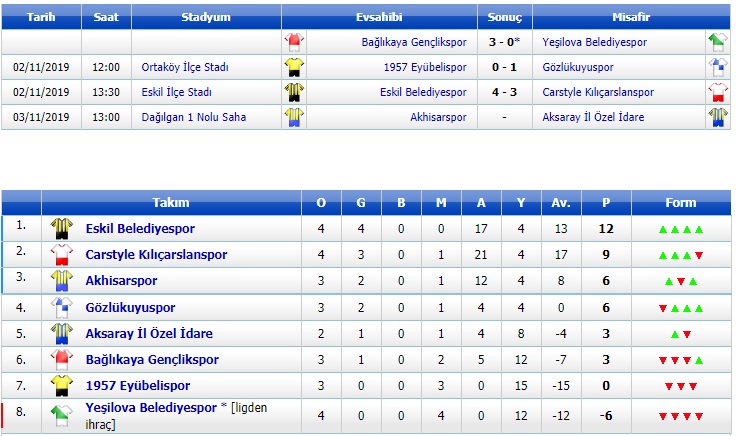Image resolution: width=737 pixels, height=436 pixels.
Task: Open Dağılgan 1 Nolu Saha link
Action: pos(194,117)
